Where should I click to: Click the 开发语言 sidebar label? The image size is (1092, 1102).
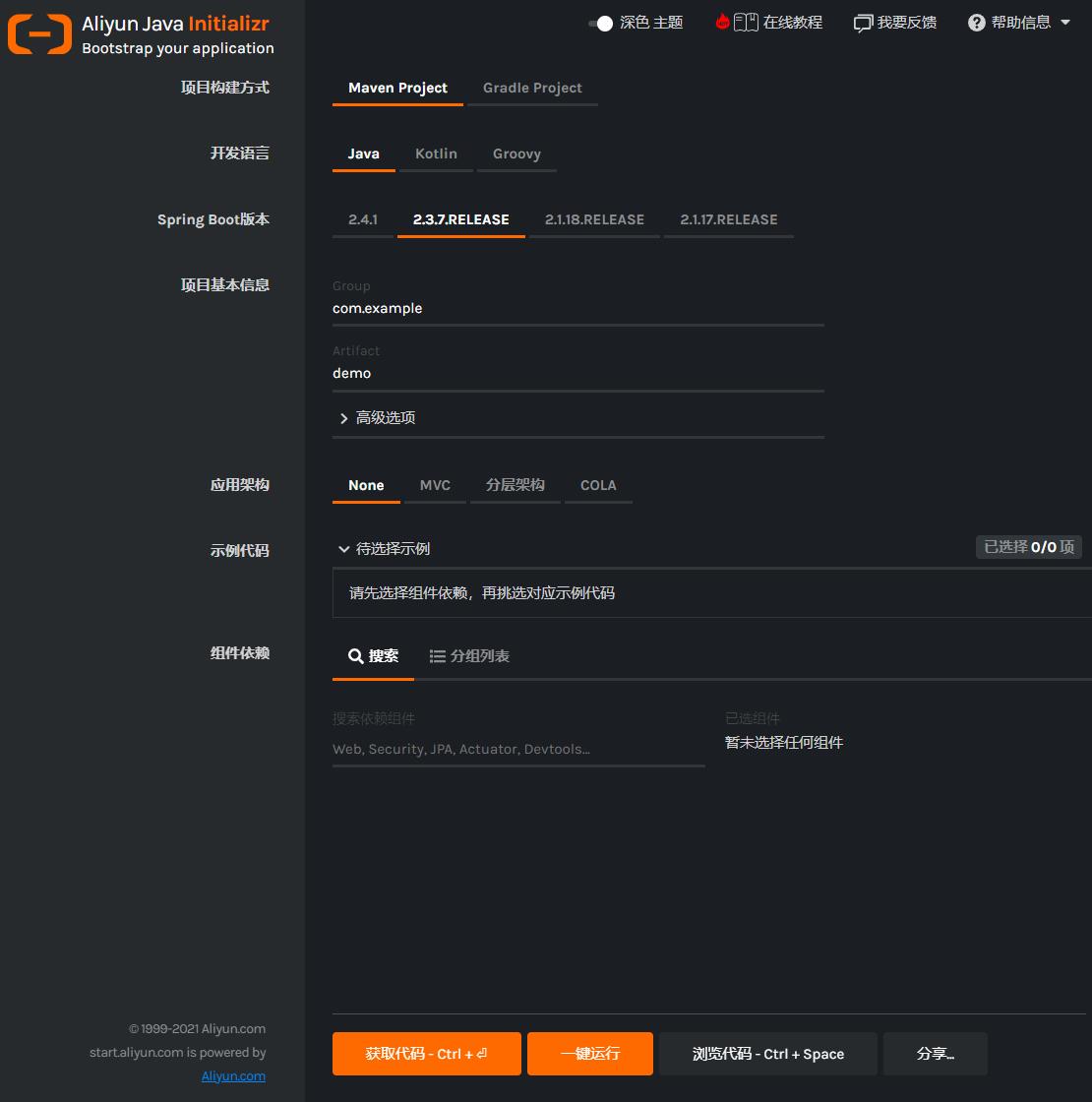[x=240, y=153]
